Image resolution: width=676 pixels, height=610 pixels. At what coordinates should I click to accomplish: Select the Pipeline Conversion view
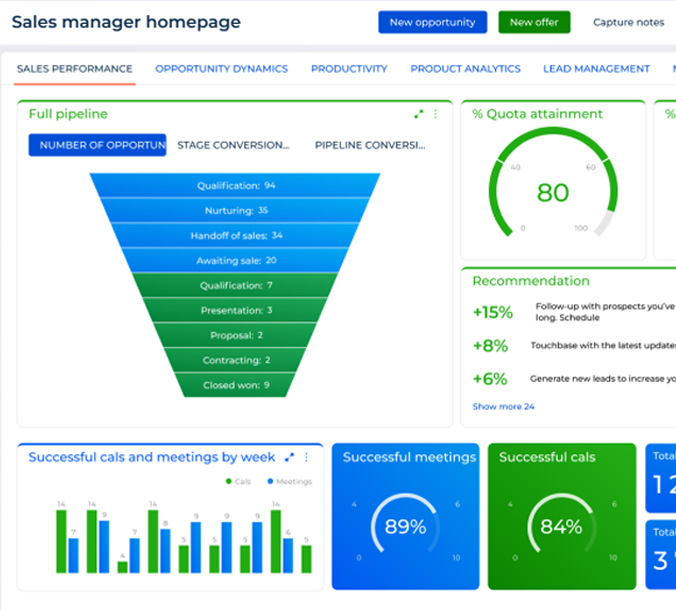(370, 145)
